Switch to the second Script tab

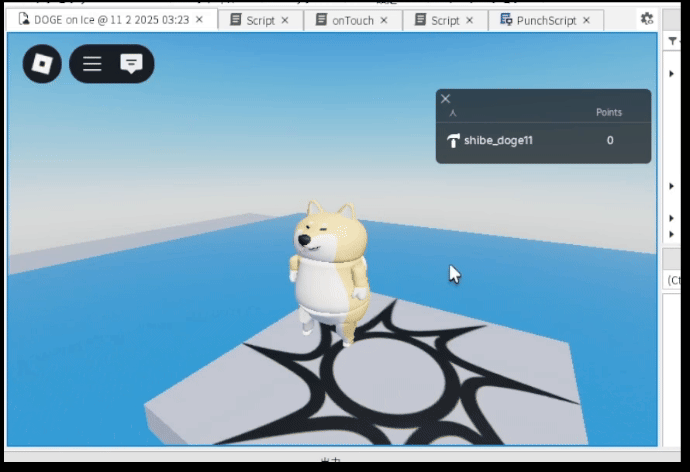pos(445,20)
